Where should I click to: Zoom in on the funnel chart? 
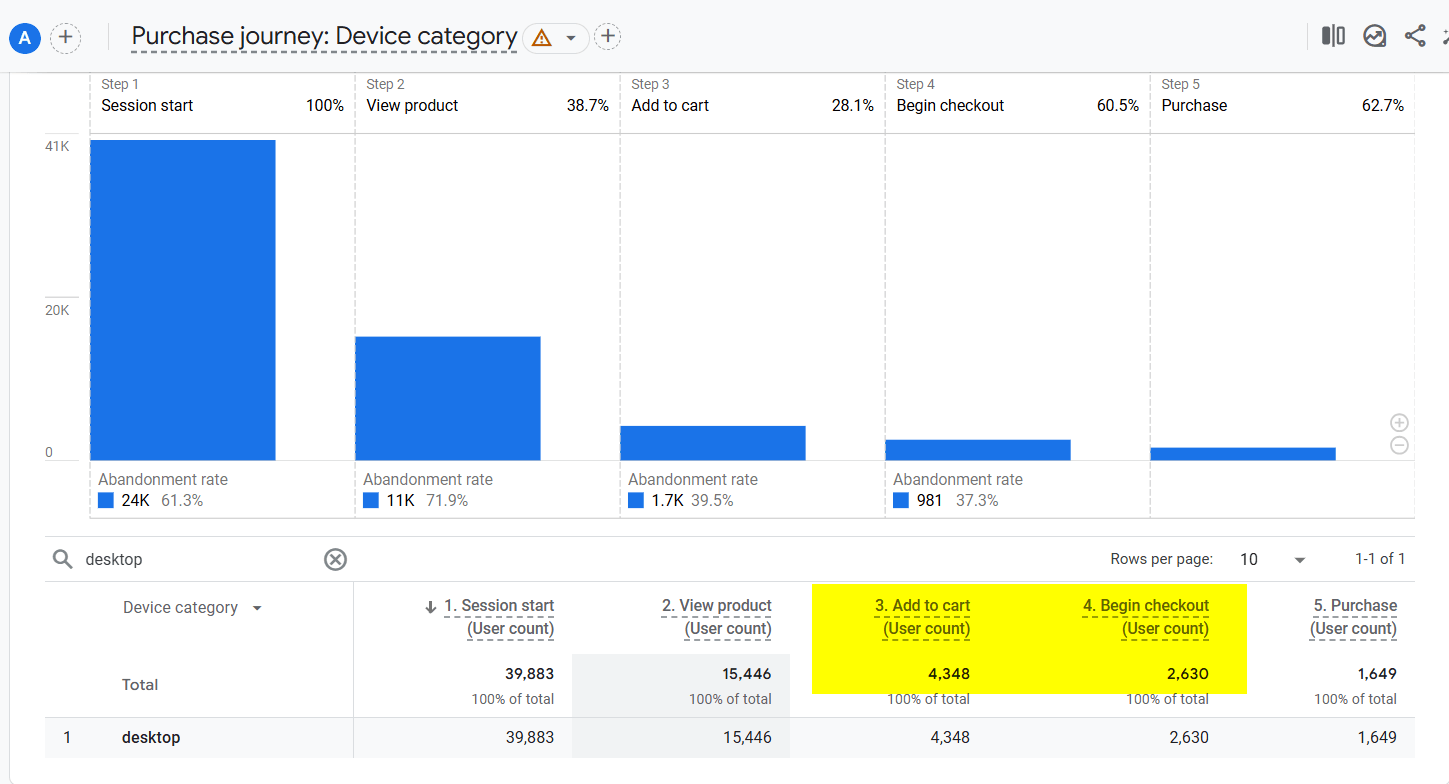tap(1399, 422)
